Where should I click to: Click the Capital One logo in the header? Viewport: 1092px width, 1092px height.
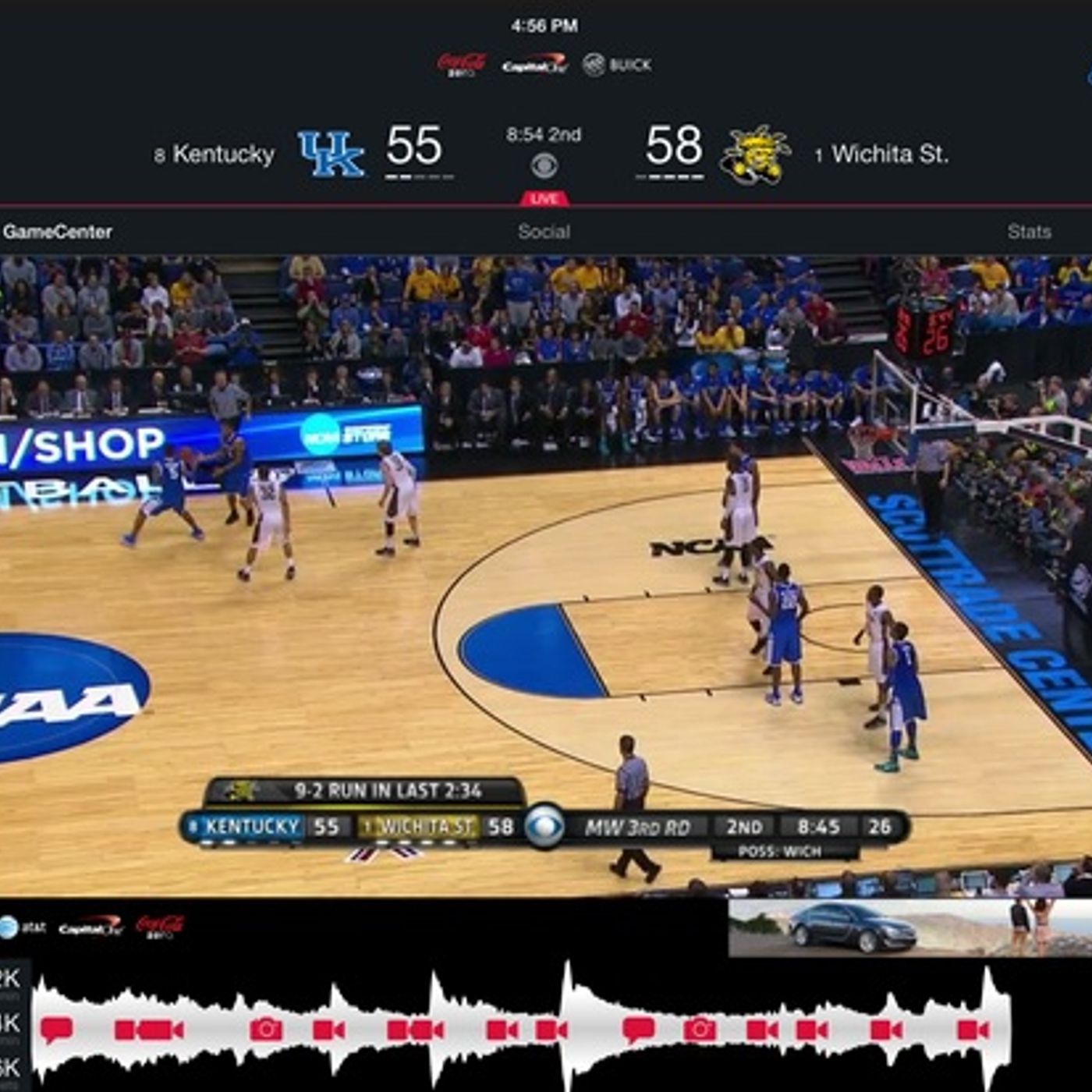[x=534, y=66]
